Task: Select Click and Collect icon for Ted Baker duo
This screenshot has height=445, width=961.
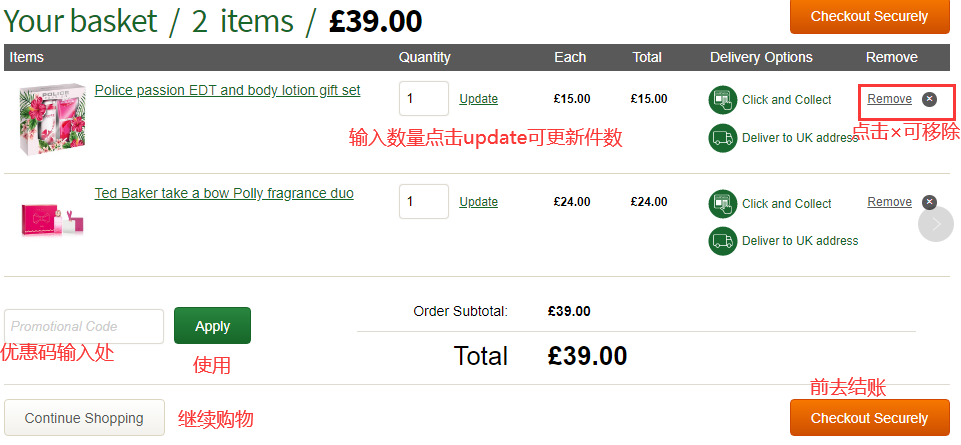Action: pyautogui.click(x=722, y=203)
